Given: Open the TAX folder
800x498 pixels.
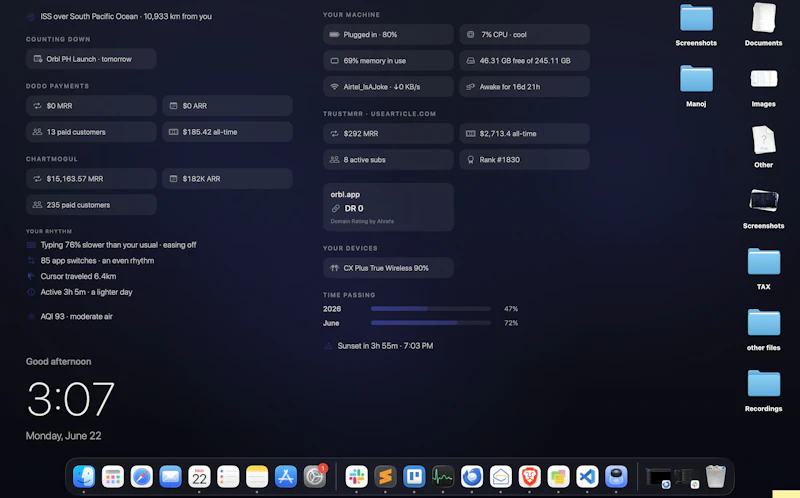Looking at the screenshot, I should [763, 268].
